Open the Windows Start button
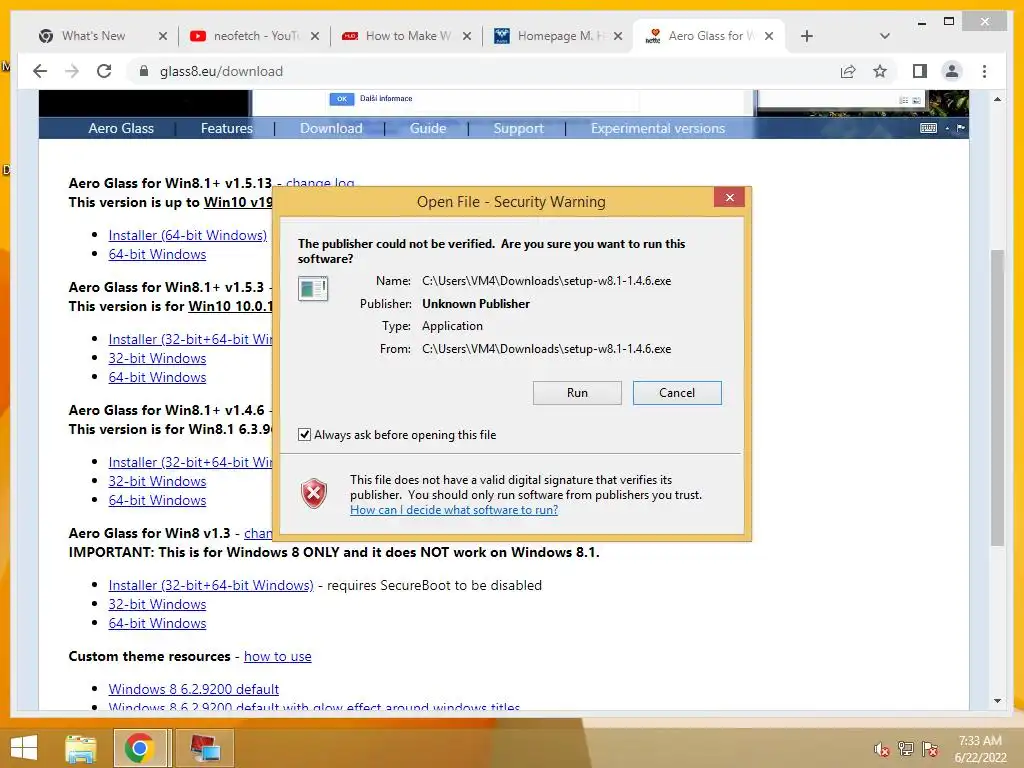The image size is (1024, 768). 24,748
